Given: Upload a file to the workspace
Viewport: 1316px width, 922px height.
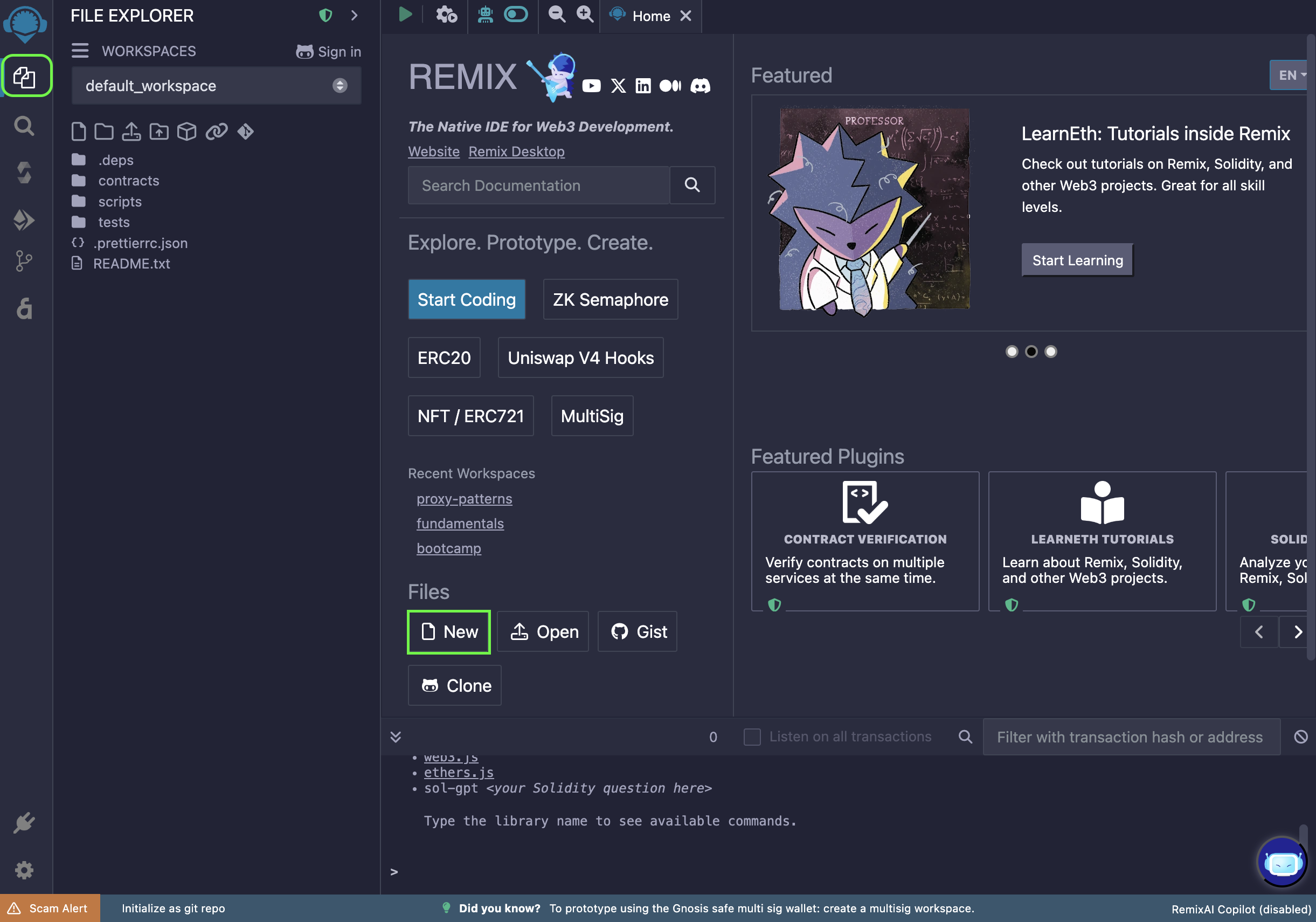Looking at the screenshot, I should click(x=131, y=132).
